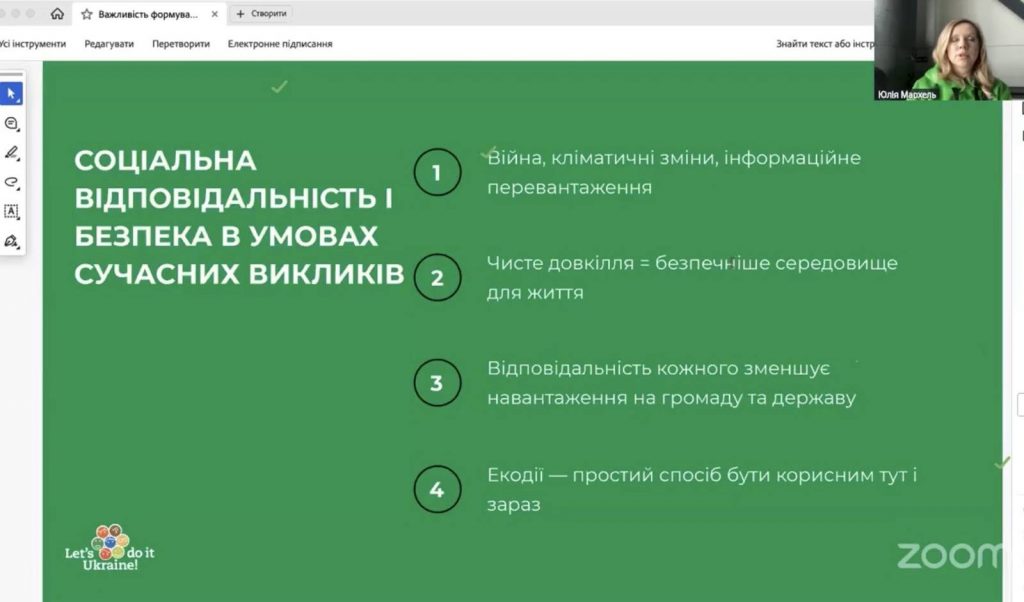Click the circled number 4 bullet
Screen dimensions: 1024x602
click(x=436, y=490)
